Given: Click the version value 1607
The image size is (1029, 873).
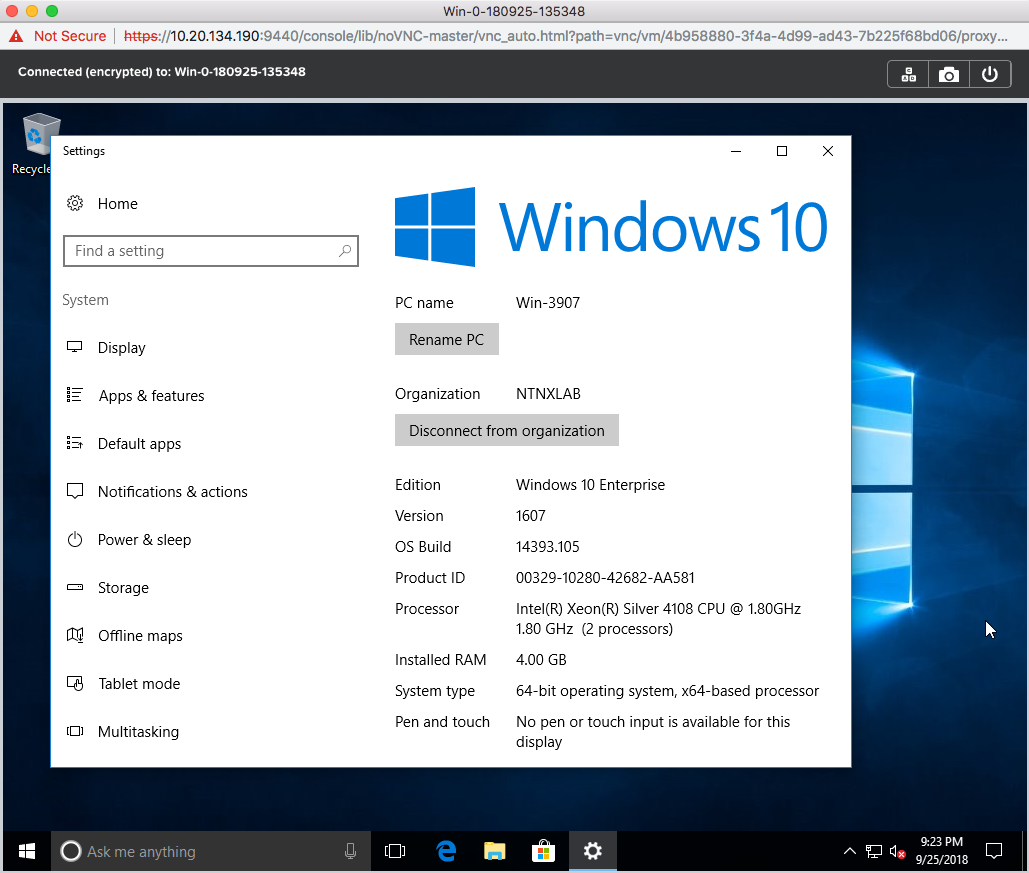Looking at the screenshot, I should (x=530, y=515).
